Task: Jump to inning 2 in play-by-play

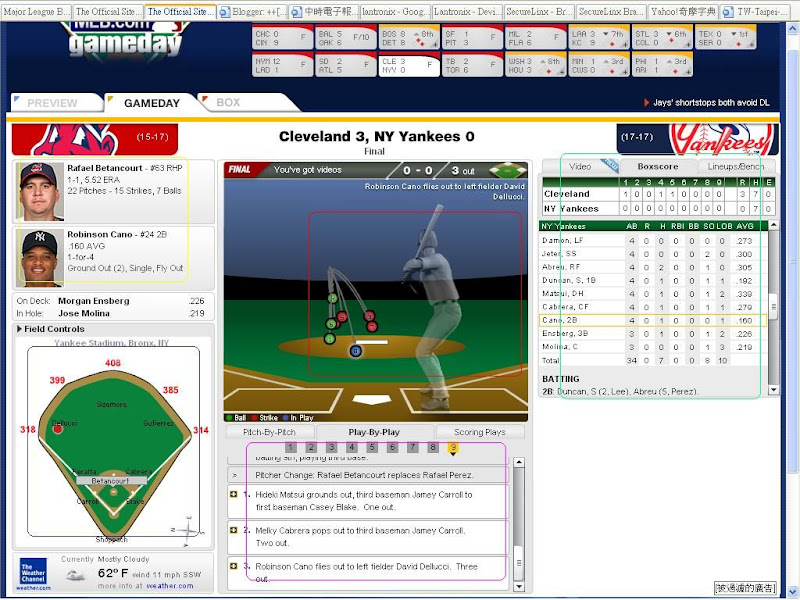Action: coord(311,447)
